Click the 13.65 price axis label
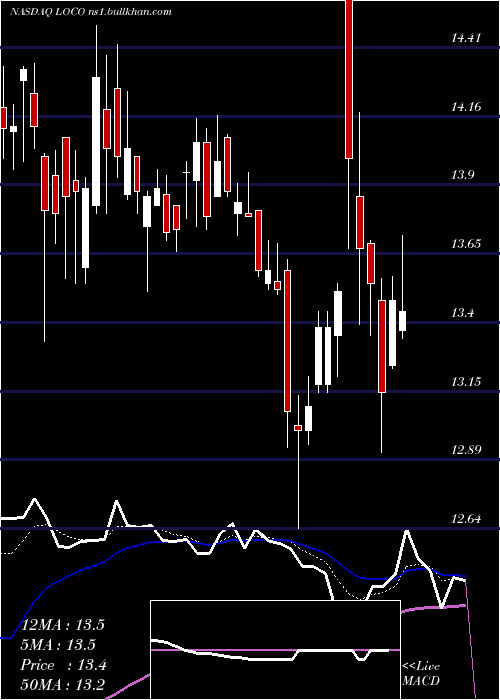Viewport: 500px width, 700px height. point(466,244)
